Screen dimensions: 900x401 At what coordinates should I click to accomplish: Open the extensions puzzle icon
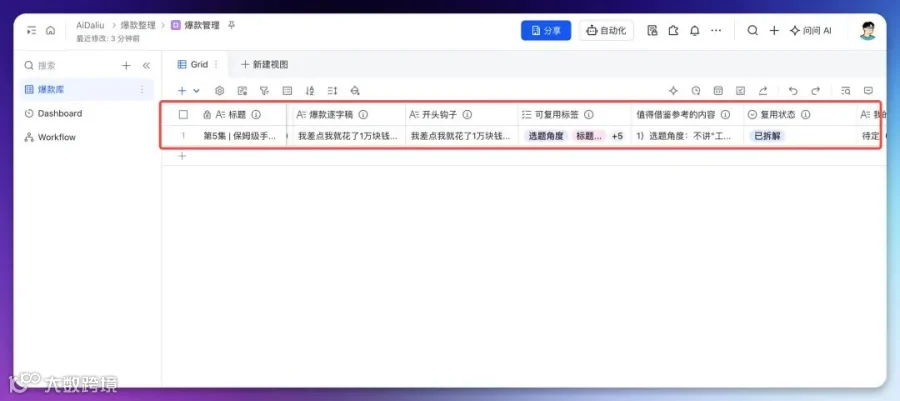[673, 31]
